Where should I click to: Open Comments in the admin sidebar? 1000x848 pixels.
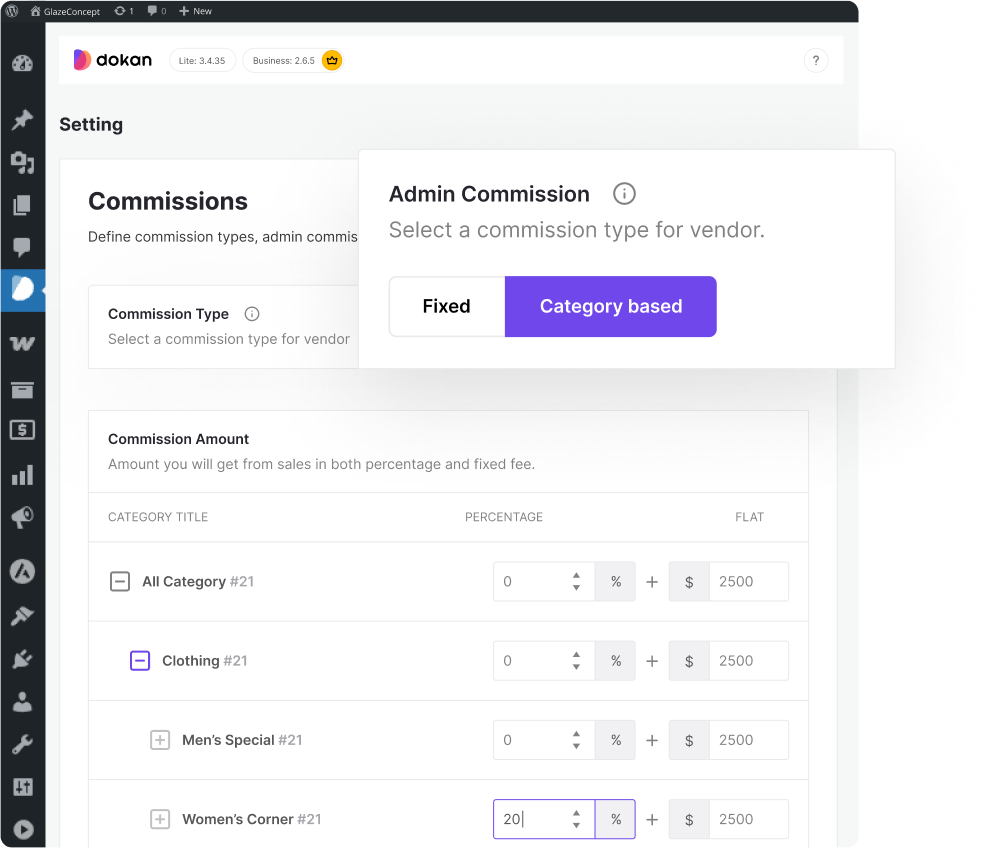click(22, 247)
